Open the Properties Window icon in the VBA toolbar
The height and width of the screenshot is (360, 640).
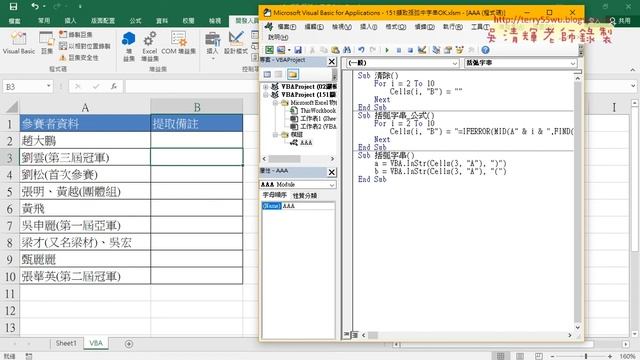click(448, 50)
